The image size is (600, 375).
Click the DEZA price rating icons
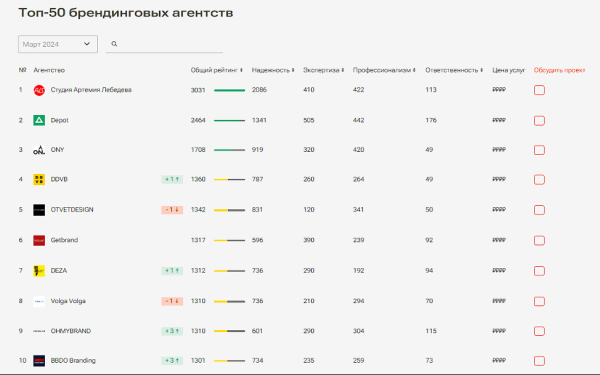[x=499, y=271]
